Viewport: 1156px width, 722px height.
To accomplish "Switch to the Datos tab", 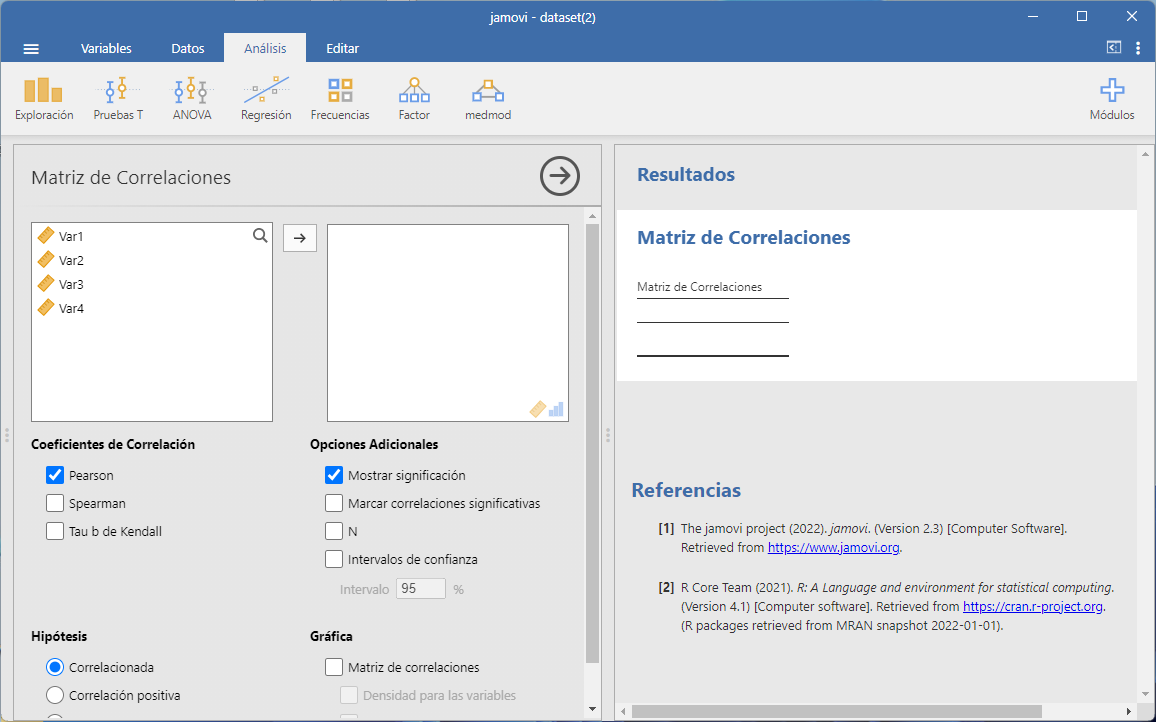I will point(188,48).
